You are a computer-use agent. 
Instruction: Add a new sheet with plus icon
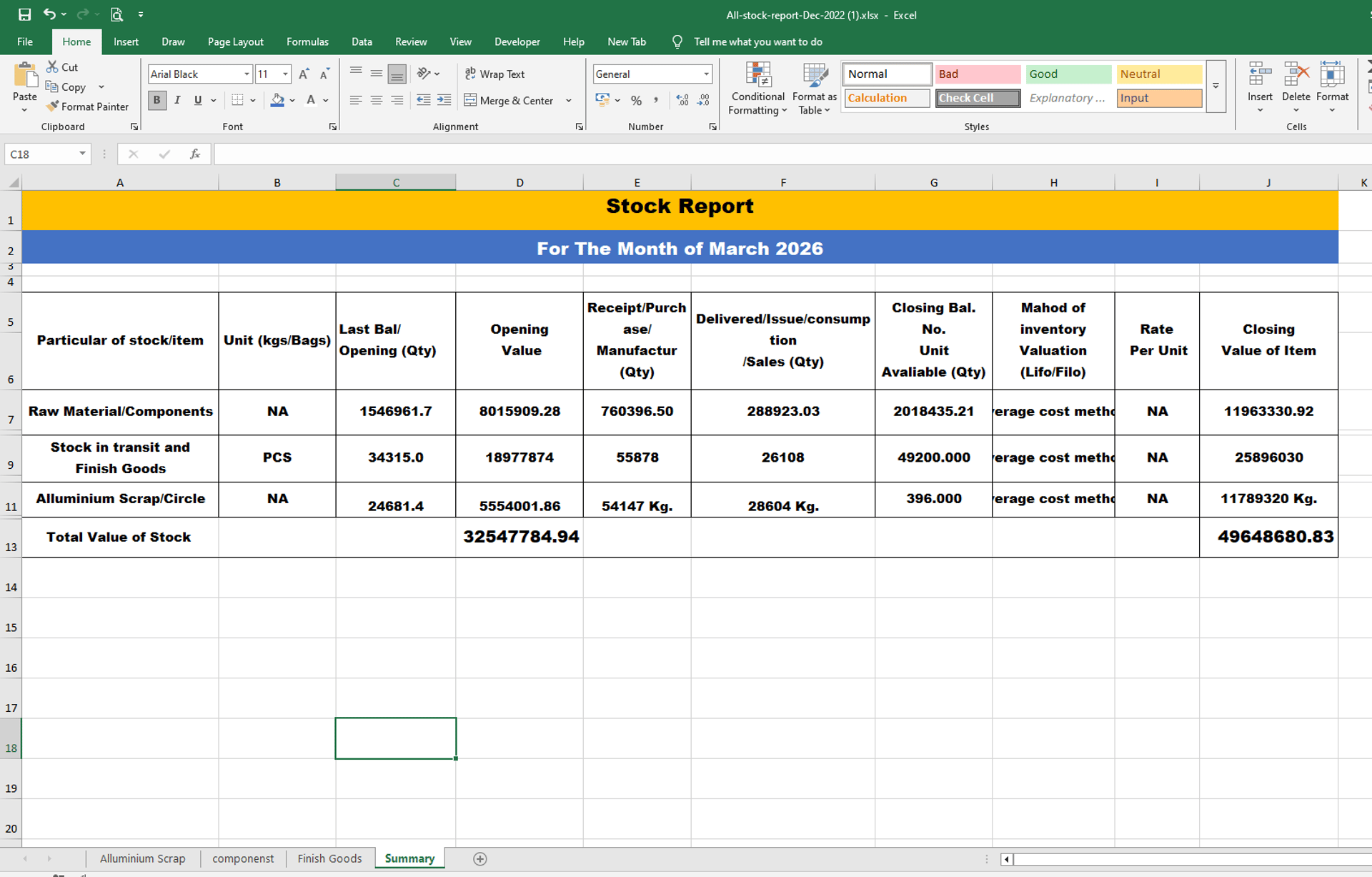coord(480,858)
